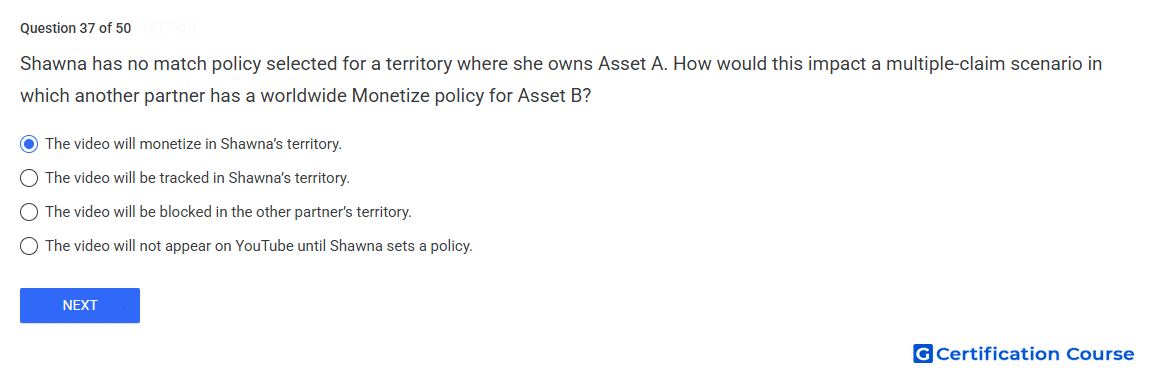
Task: Click the blue G logo icon
Action: (923, 354)
